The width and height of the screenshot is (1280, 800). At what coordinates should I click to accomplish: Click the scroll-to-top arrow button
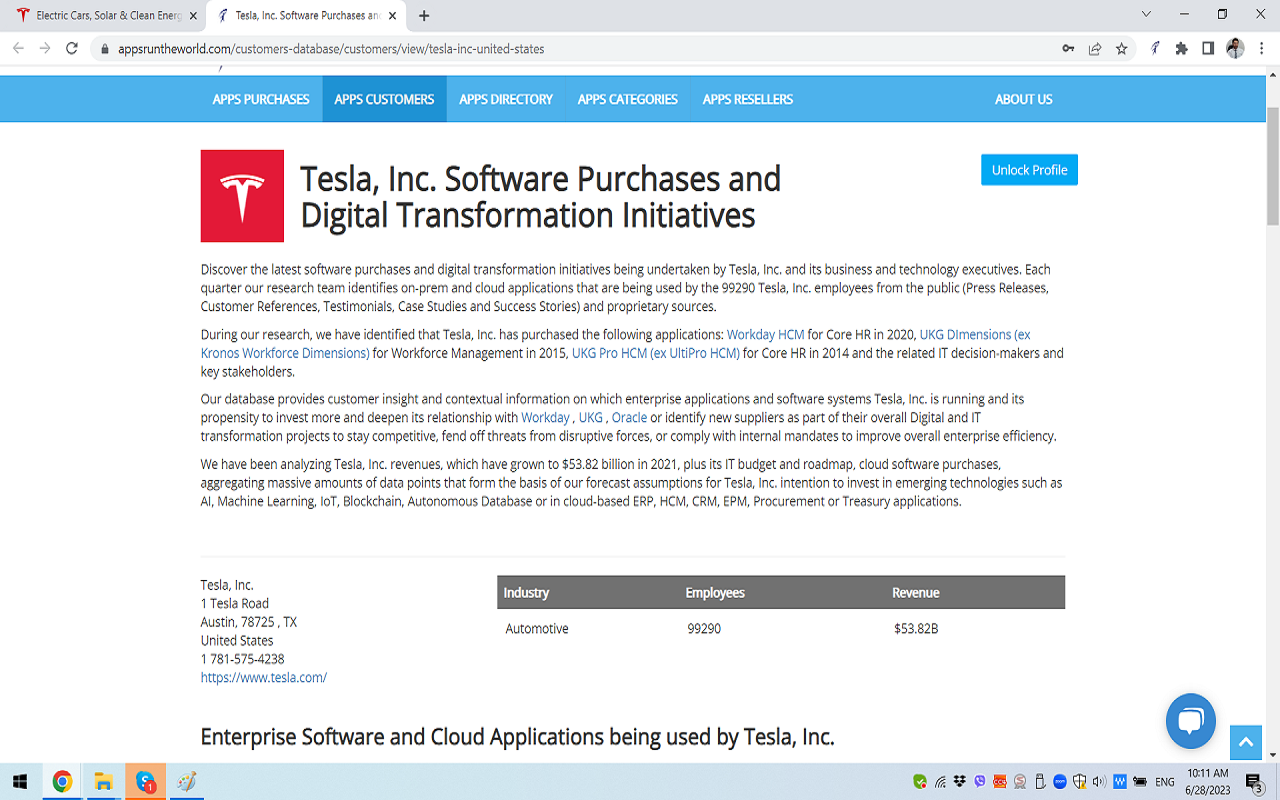coord(1246,742)
